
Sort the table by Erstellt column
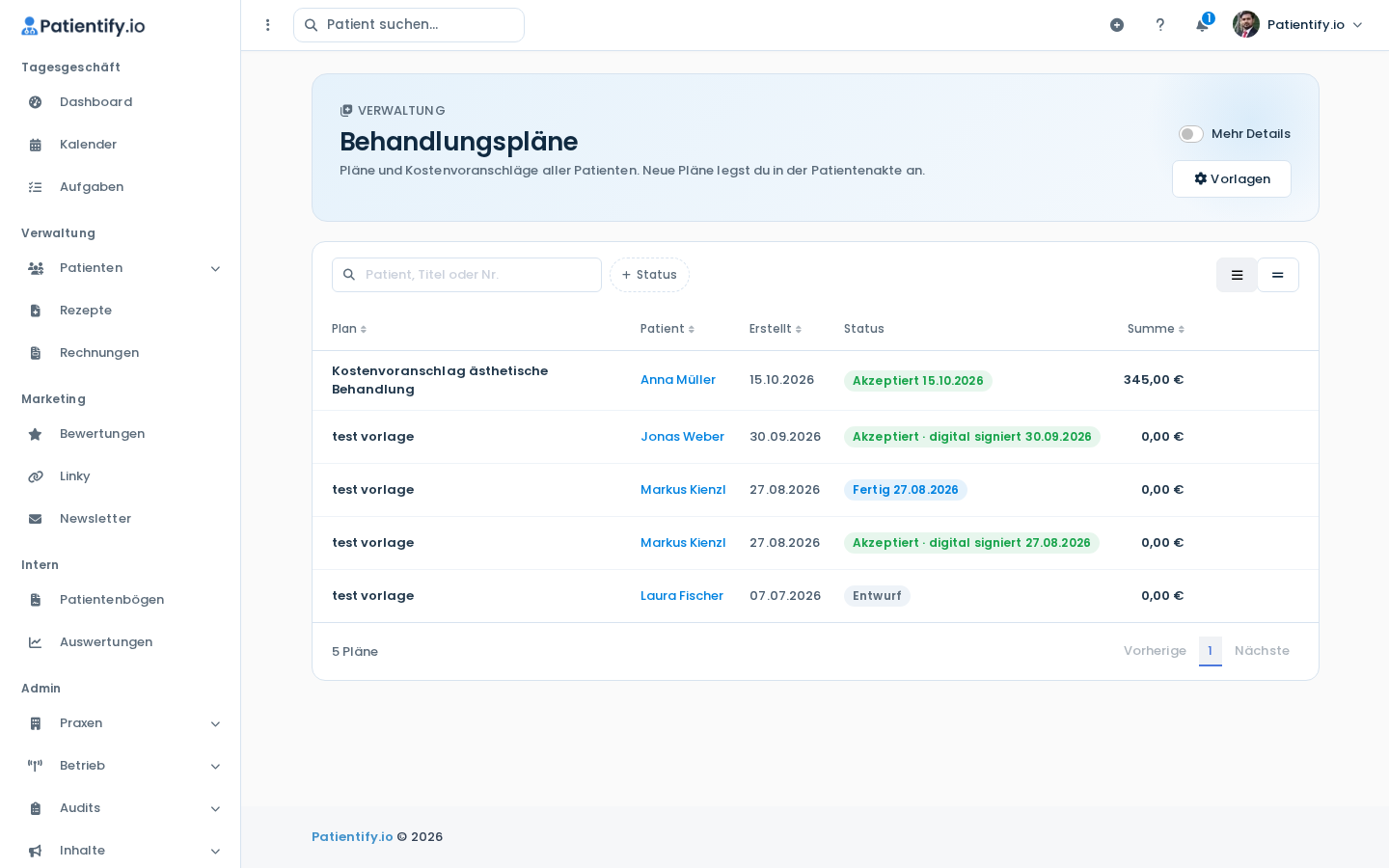click(776, 329)
